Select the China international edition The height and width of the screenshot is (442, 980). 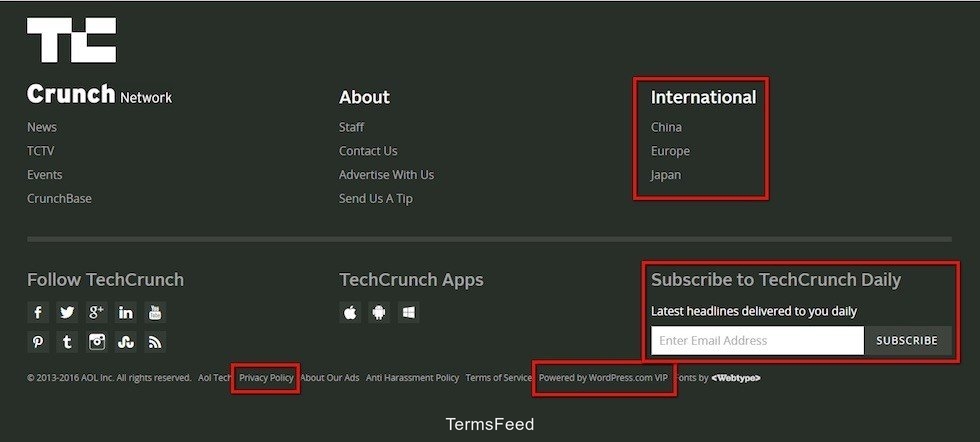pyautogui.click(x=666, y=127)
